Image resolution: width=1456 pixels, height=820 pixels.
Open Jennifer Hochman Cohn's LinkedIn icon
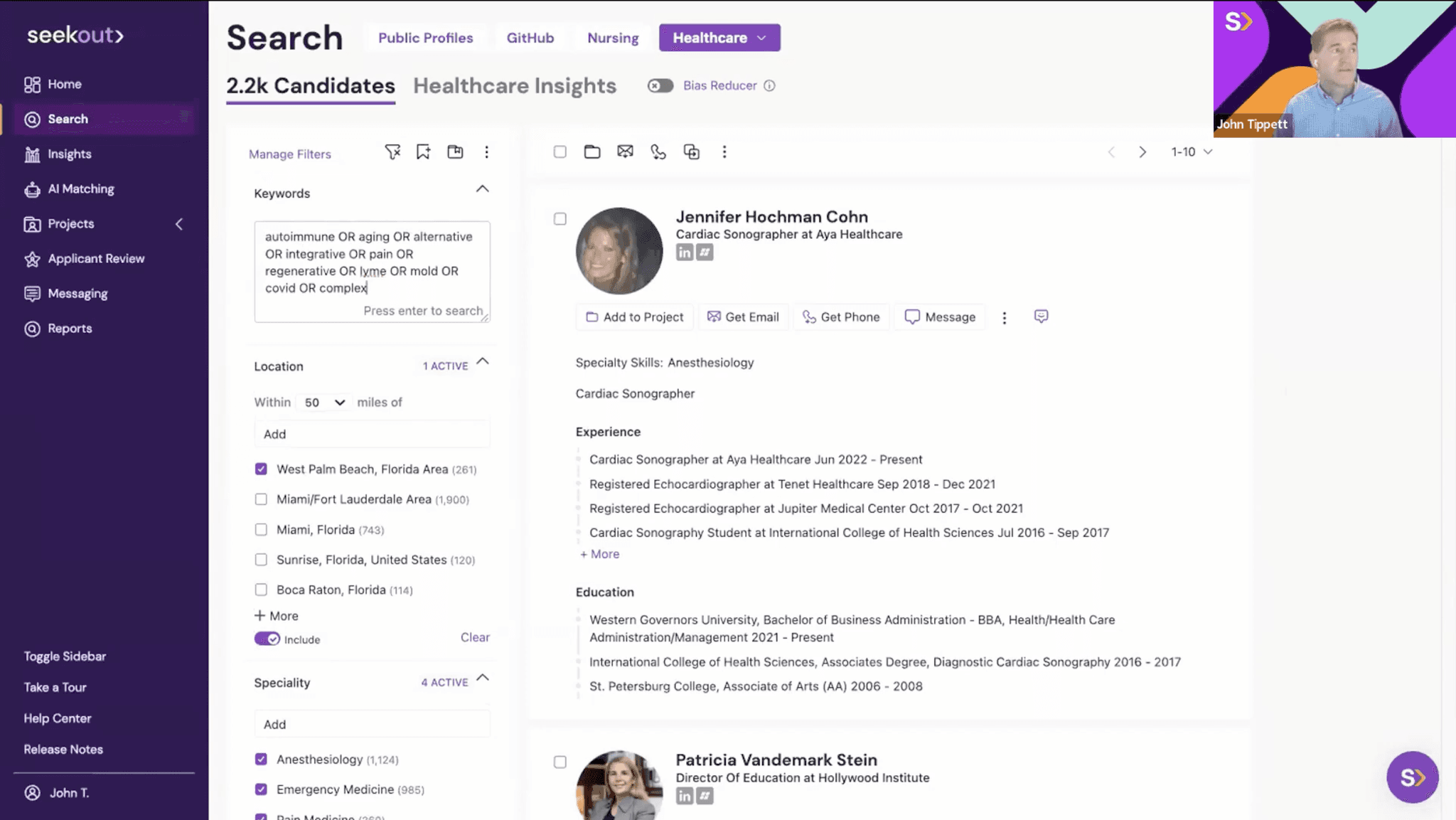[684, 252]
